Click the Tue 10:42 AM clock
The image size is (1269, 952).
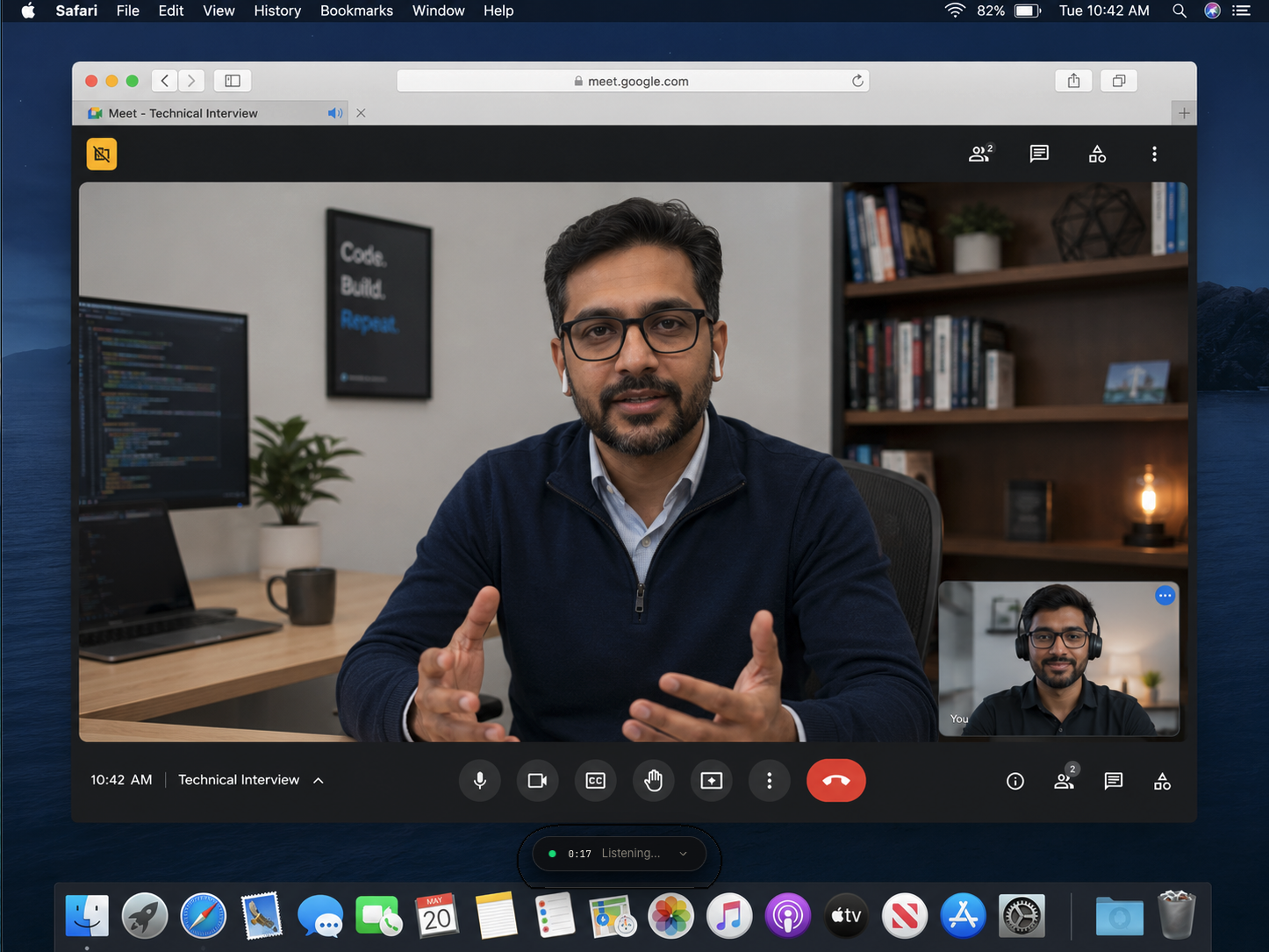click(x=1104, y=11)
